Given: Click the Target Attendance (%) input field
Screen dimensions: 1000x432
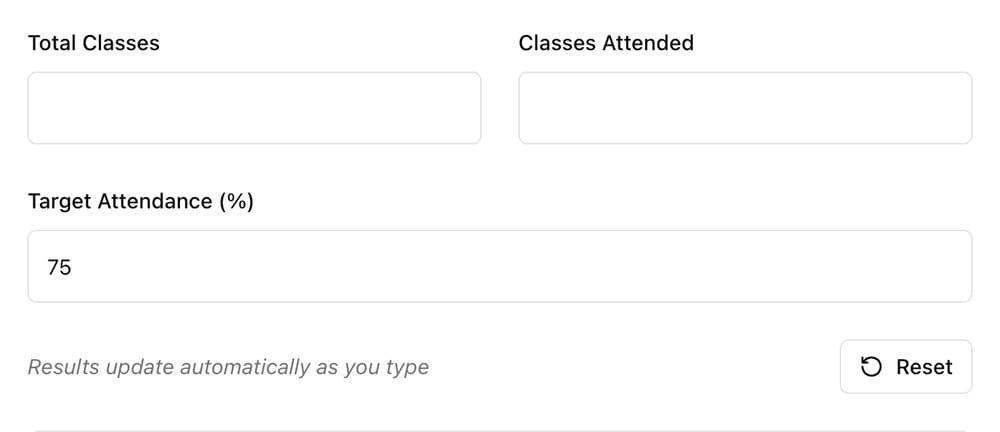Looking at the screenshot, I should click(x=500, y=266).
